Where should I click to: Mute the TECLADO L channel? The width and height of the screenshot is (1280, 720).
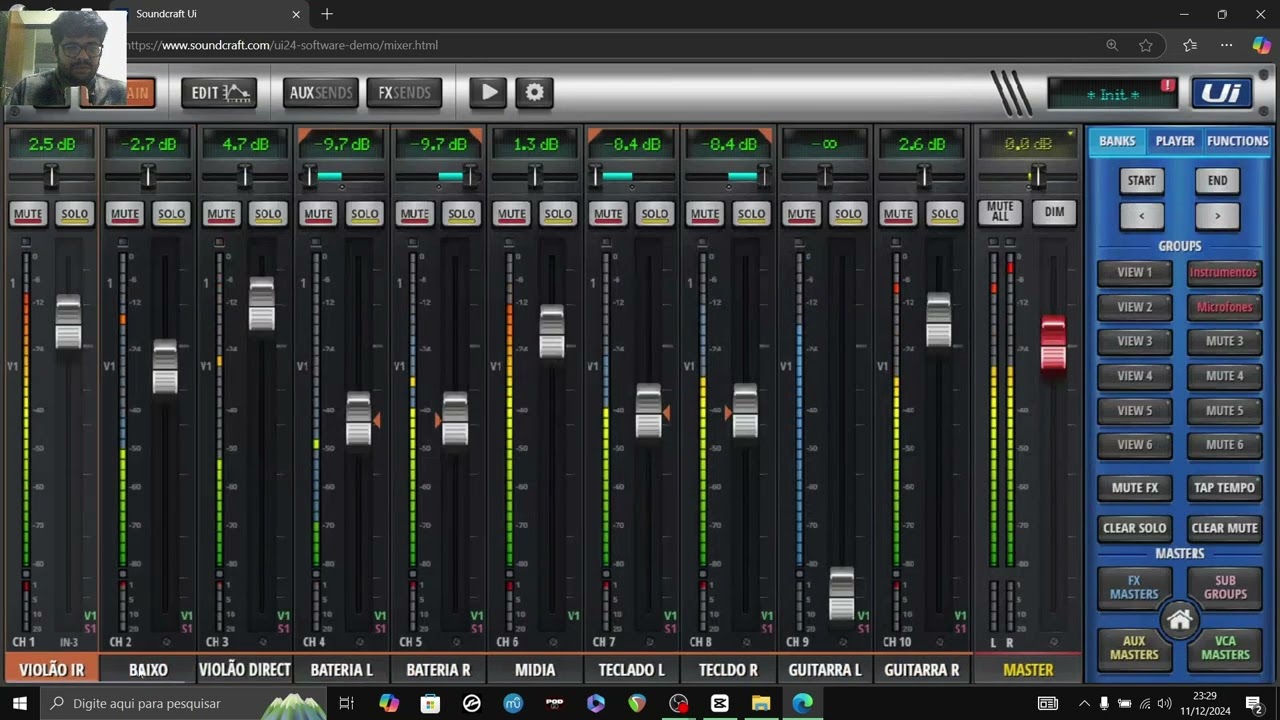[x=608, y=214]
